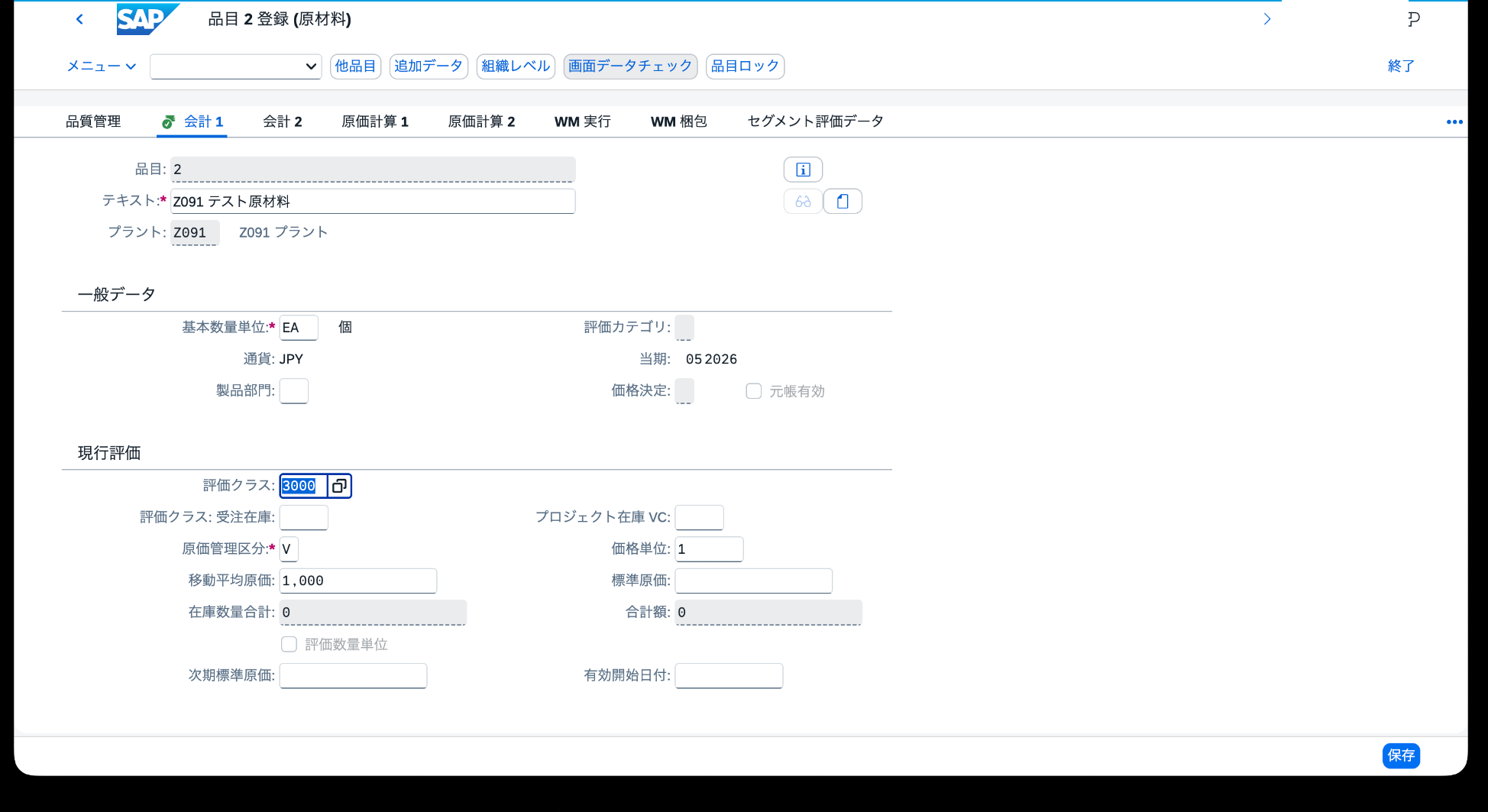This screenshot has width=1488, height=812.
Task: Click the 画面データチェック button
Action: tap(630, 66)
